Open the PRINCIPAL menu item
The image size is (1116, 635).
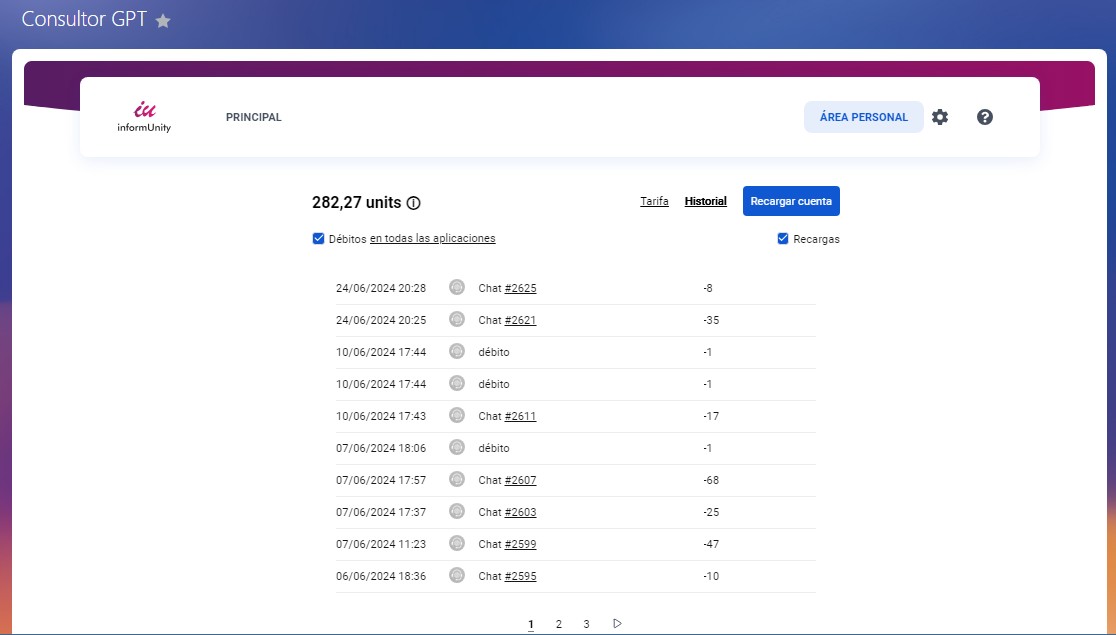[254, 117]
